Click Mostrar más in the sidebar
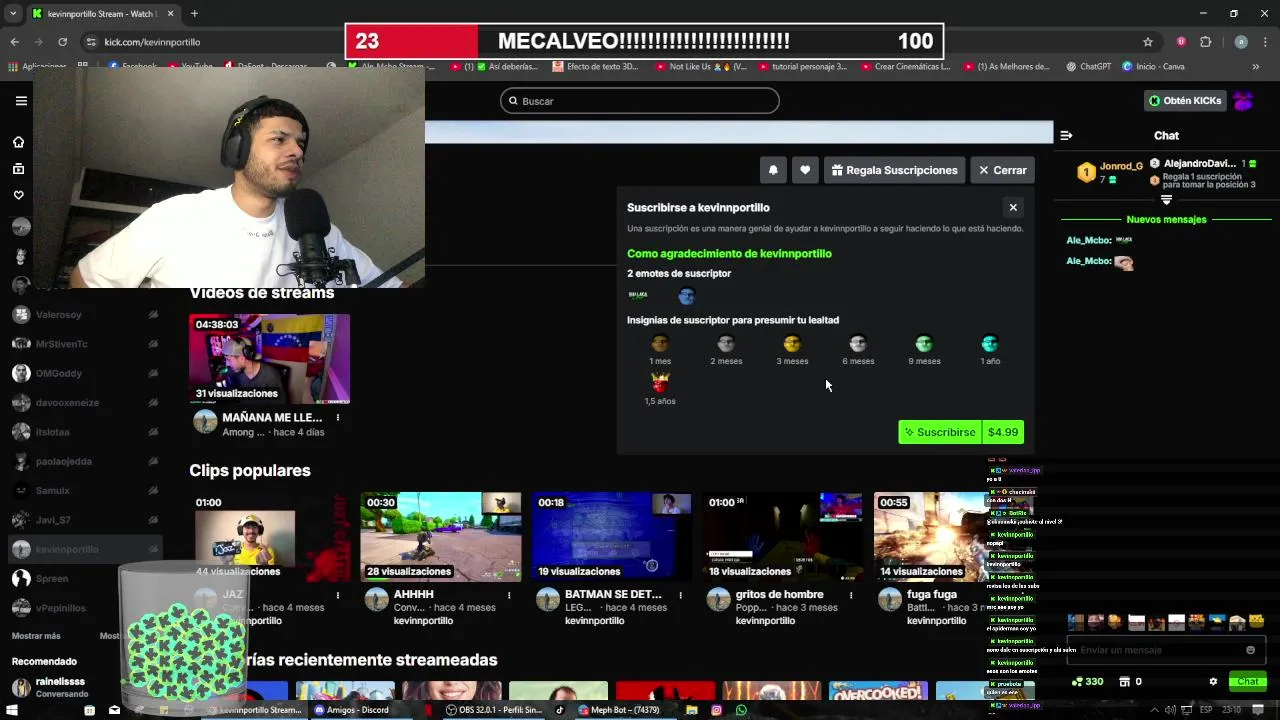Screen dimensions: 1280x720 [36, 636]
